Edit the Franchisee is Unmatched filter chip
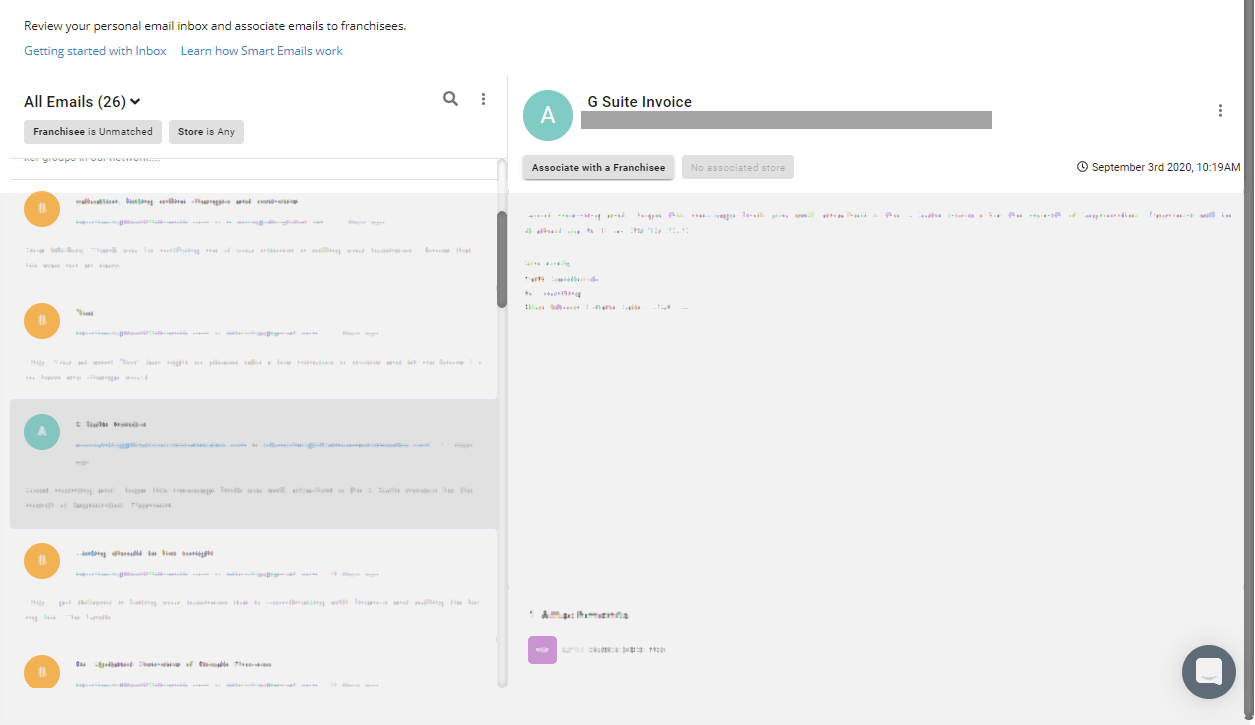This screenshot has height=725, width=1255. pos(93,132)
